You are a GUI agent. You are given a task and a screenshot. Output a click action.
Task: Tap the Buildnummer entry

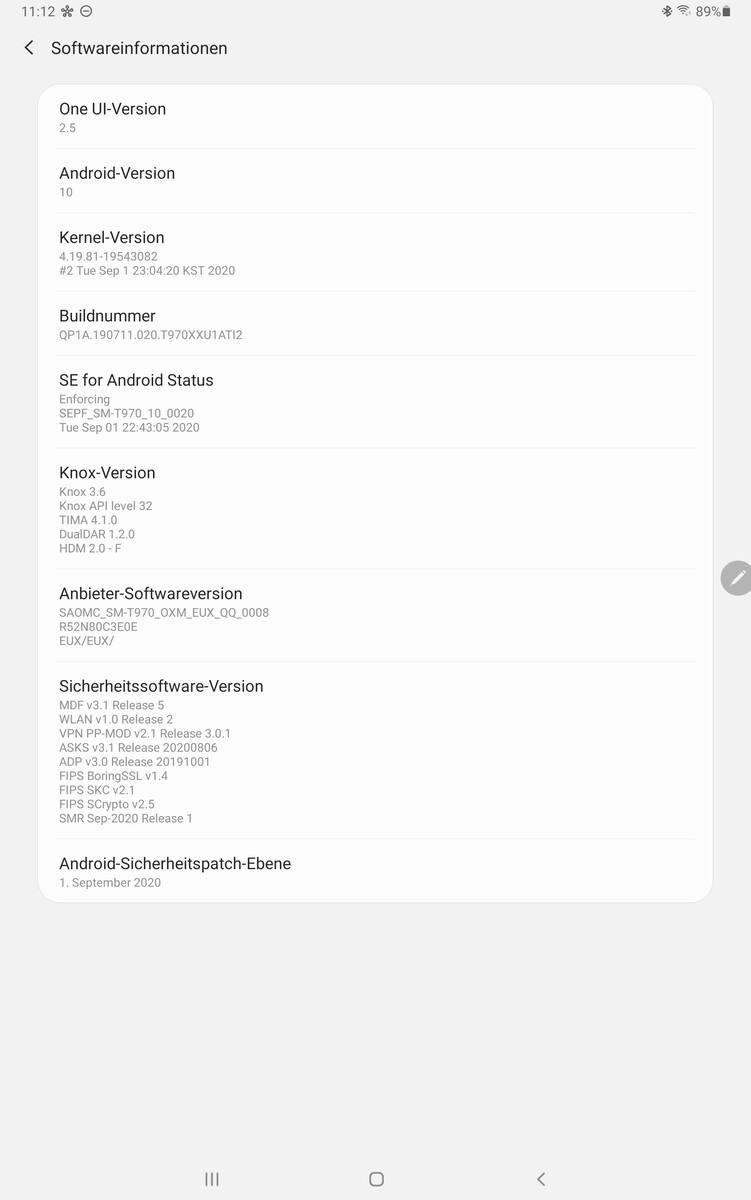pos(375,324)
